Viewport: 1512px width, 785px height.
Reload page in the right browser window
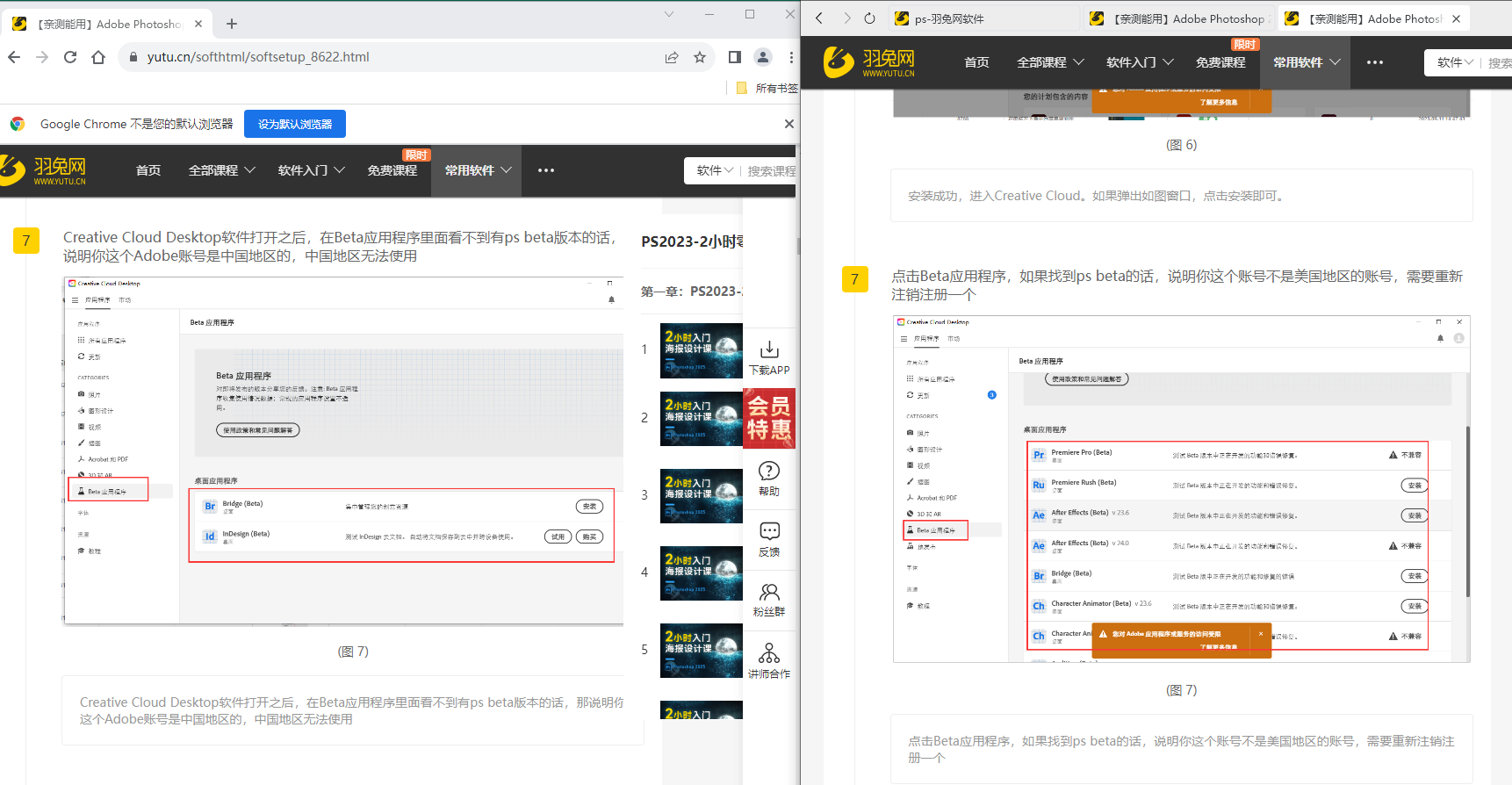click(869, 18)
